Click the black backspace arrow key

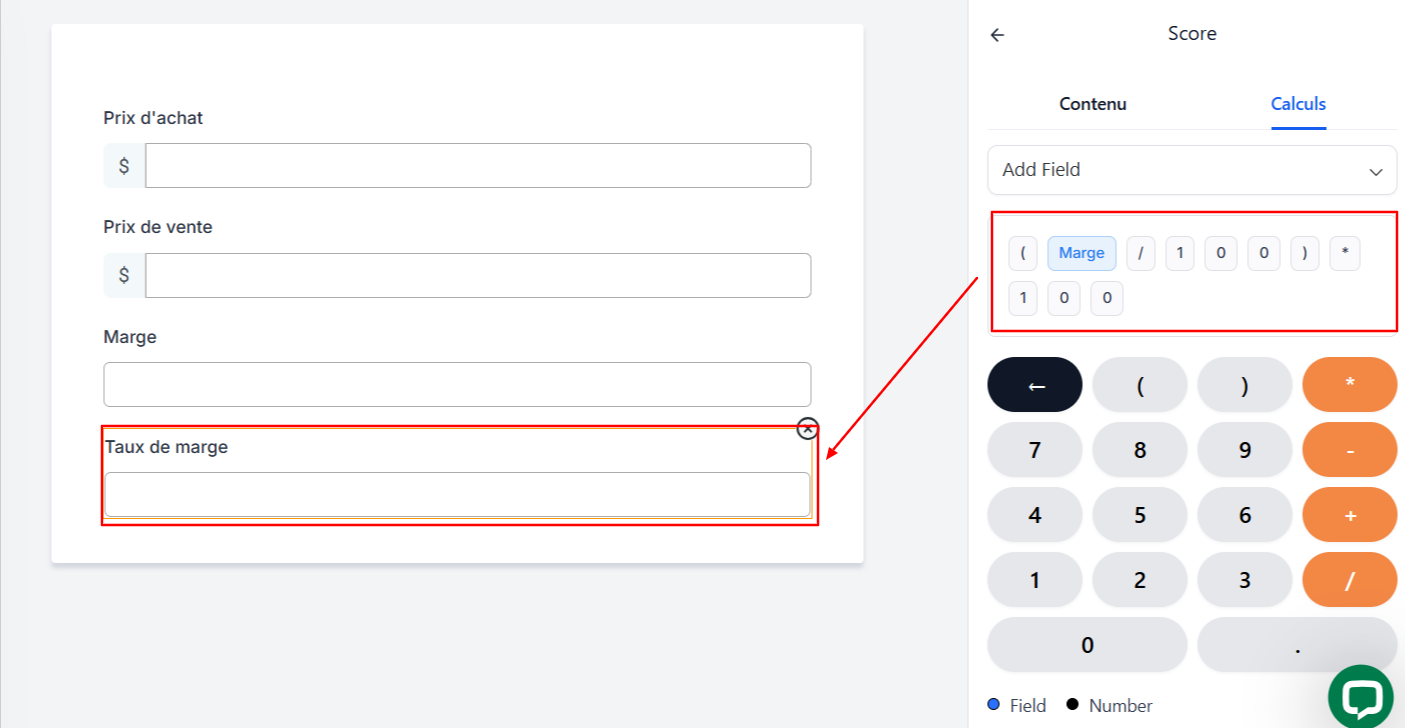coord(1035,385)
